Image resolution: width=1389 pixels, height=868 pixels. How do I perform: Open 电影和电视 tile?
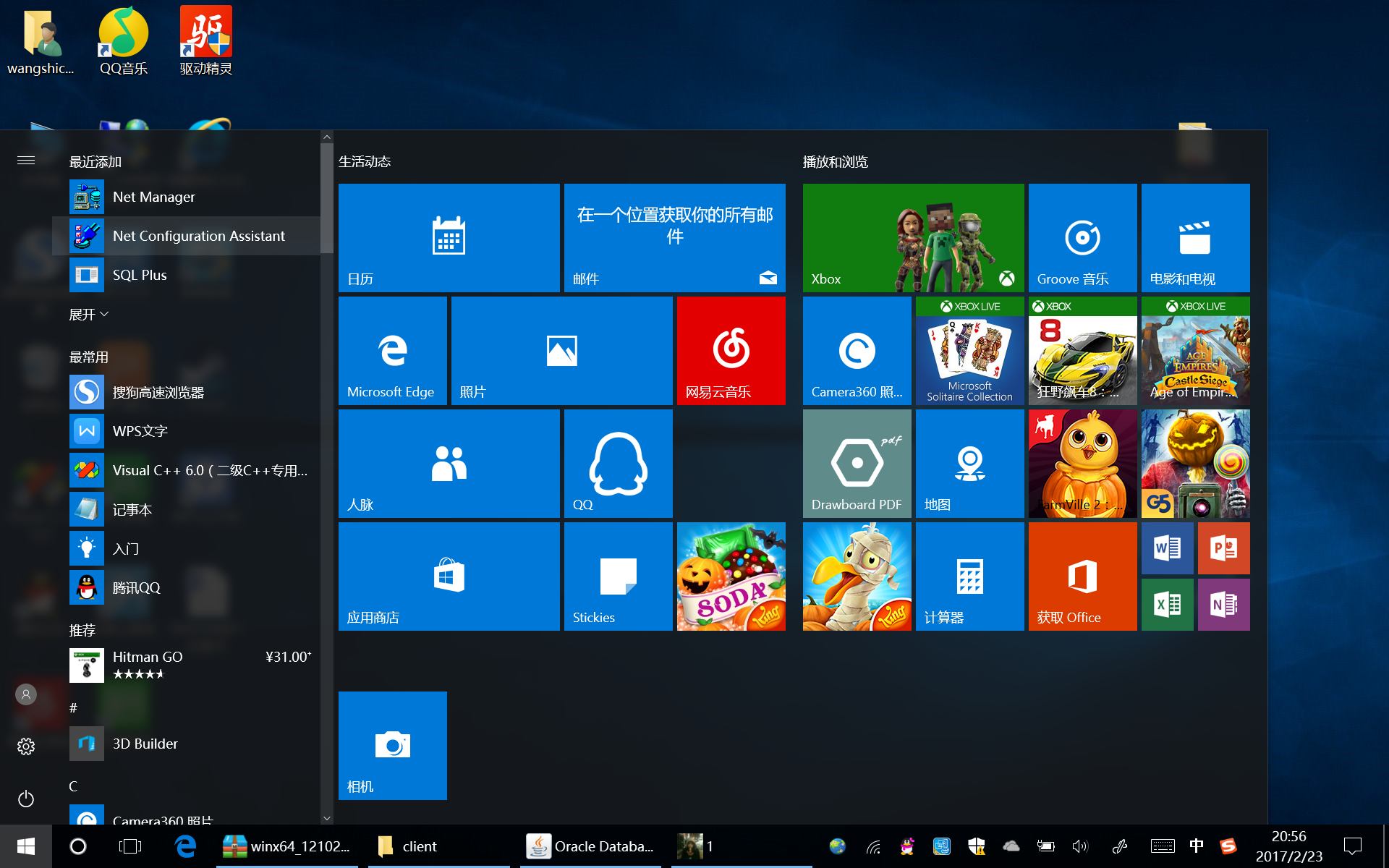tap(1195, 237)
